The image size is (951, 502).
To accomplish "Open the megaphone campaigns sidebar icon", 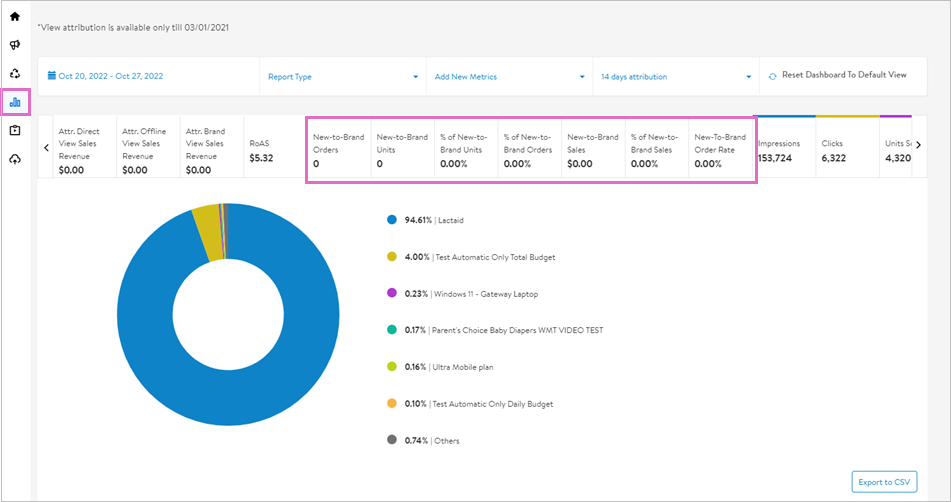I will [x=15, y=45].
